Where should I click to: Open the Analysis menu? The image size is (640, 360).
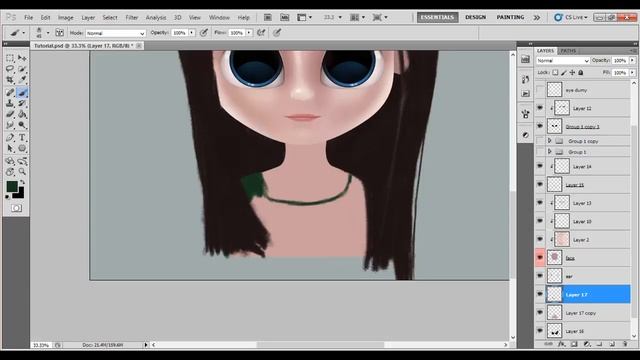(x=156, y=18)
